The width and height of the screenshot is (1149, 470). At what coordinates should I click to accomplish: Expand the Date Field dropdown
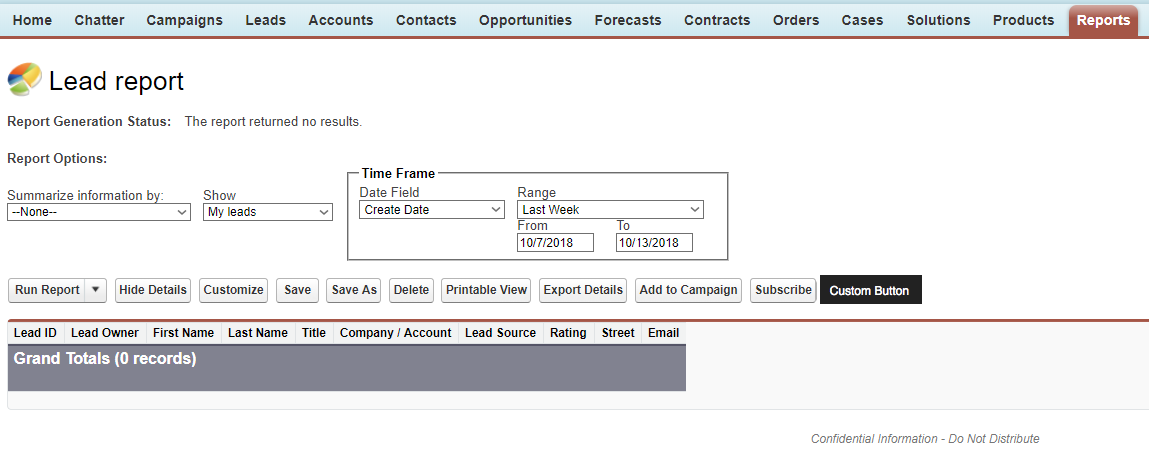[431, 210]
